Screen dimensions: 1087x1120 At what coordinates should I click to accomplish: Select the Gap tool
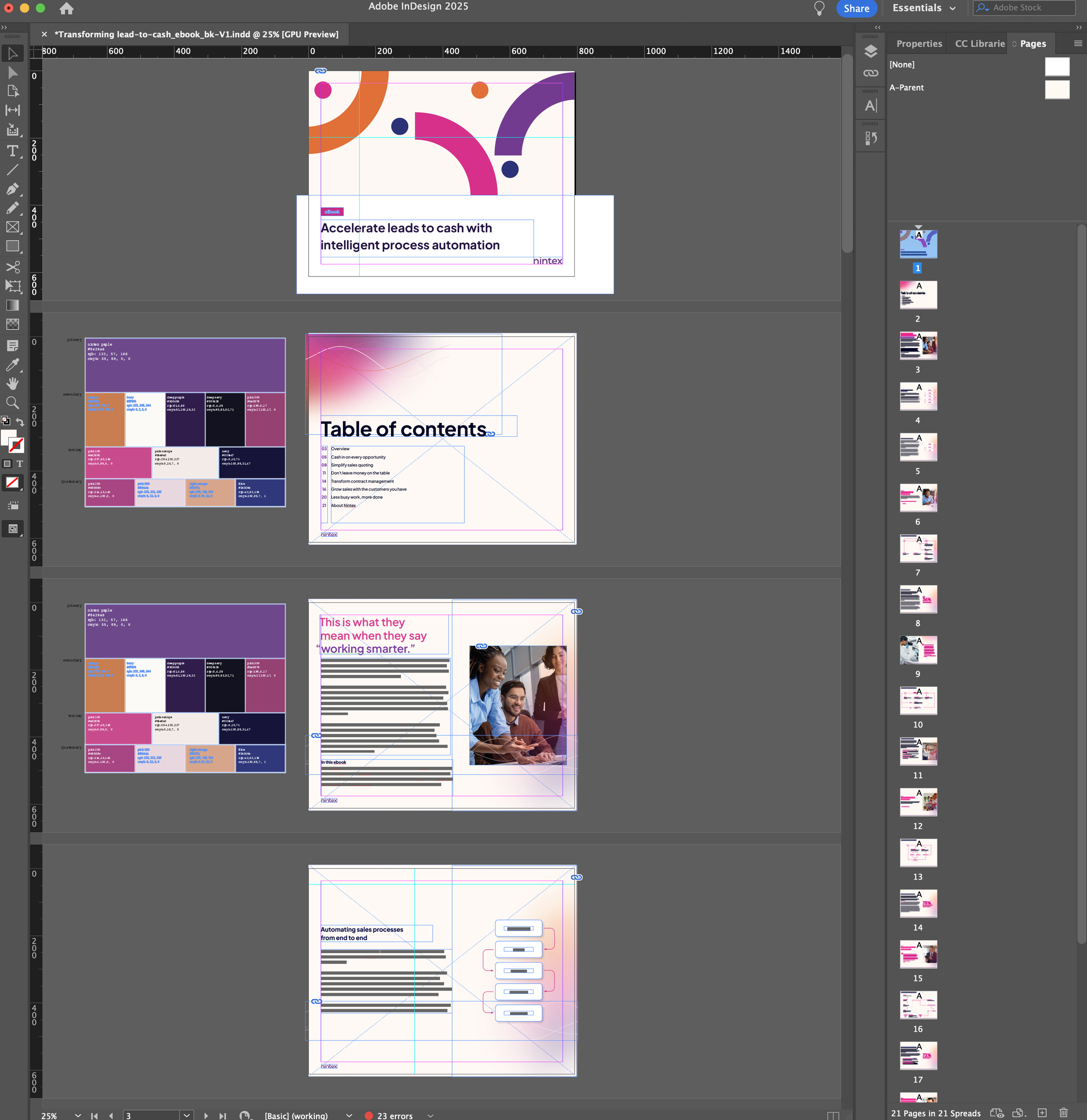click(13, 110)
